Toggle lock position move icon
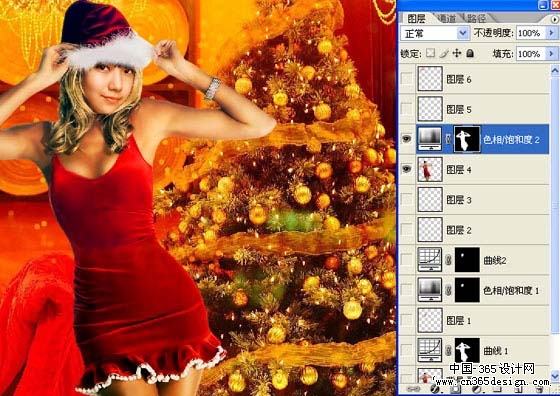 [457, 54]
